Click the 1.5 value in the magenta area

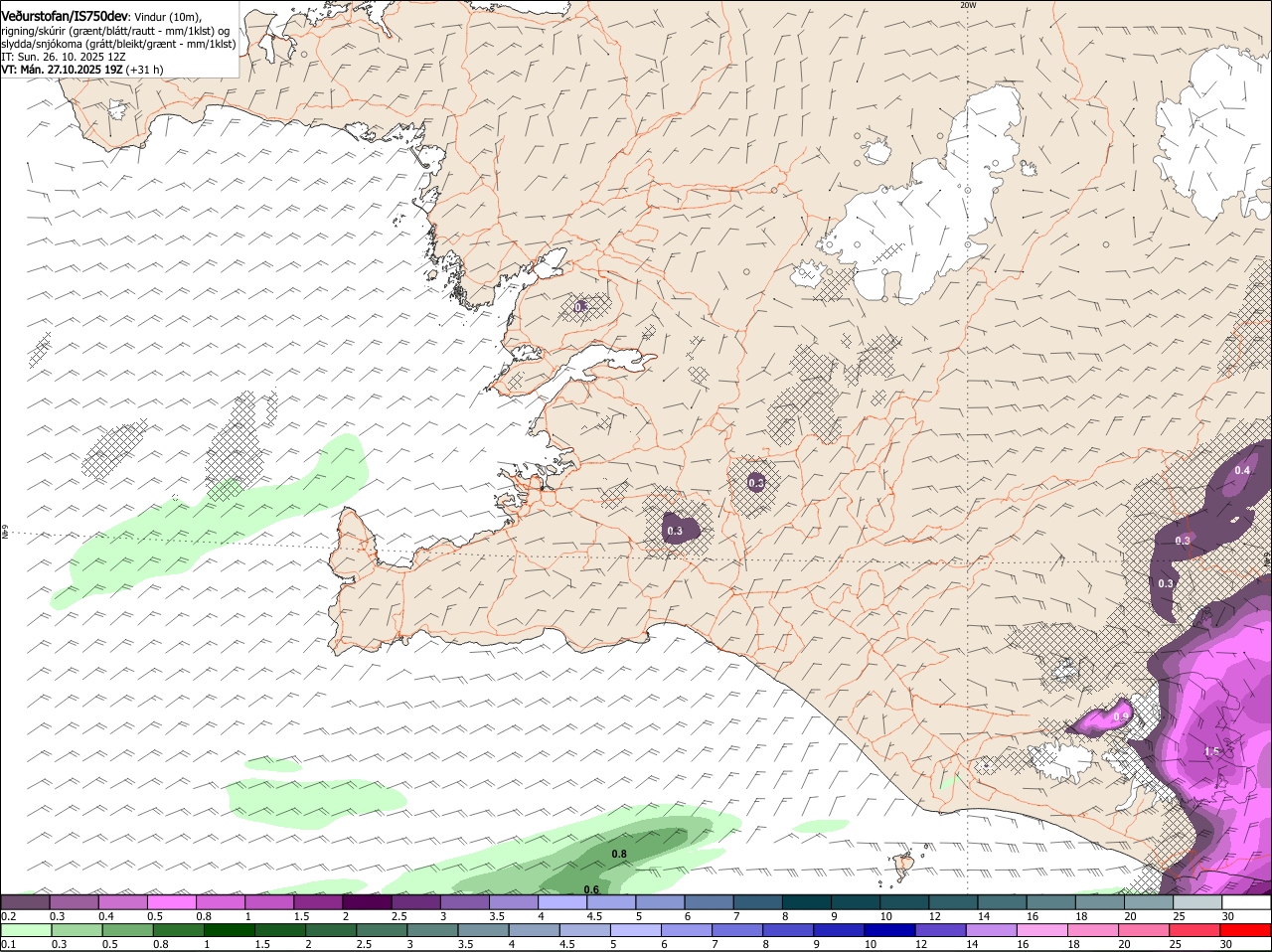tap(1211, 752)
